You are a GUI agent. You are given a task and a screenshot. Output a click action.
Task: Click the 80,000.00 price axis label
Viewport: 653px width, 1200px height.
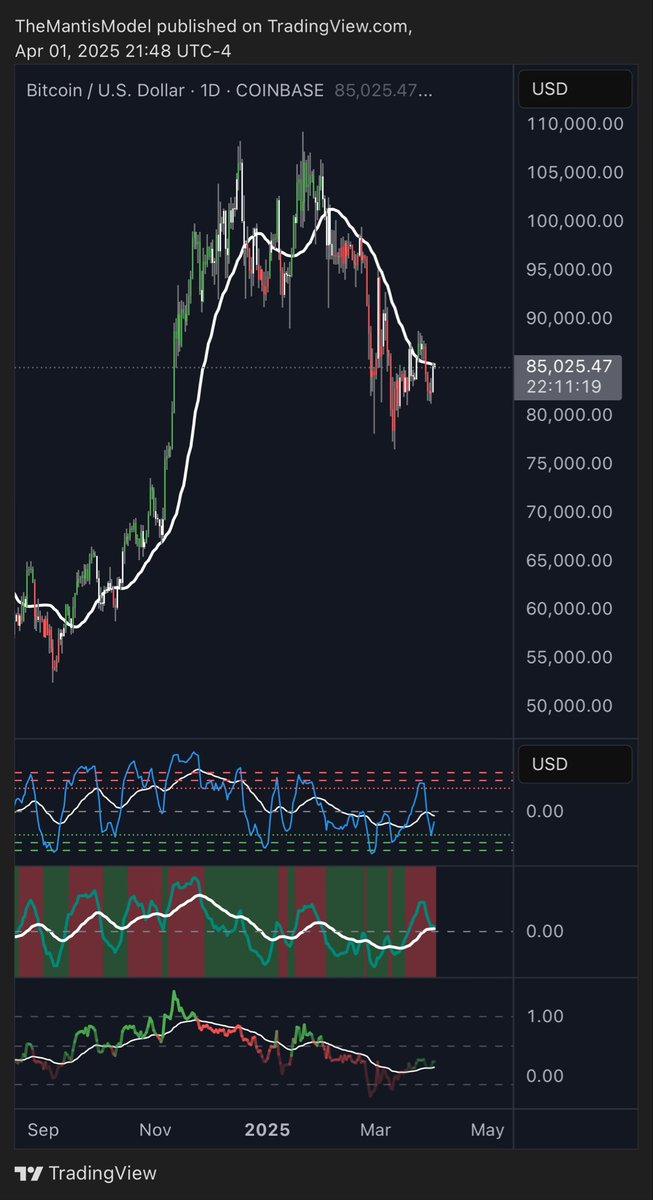570,414
